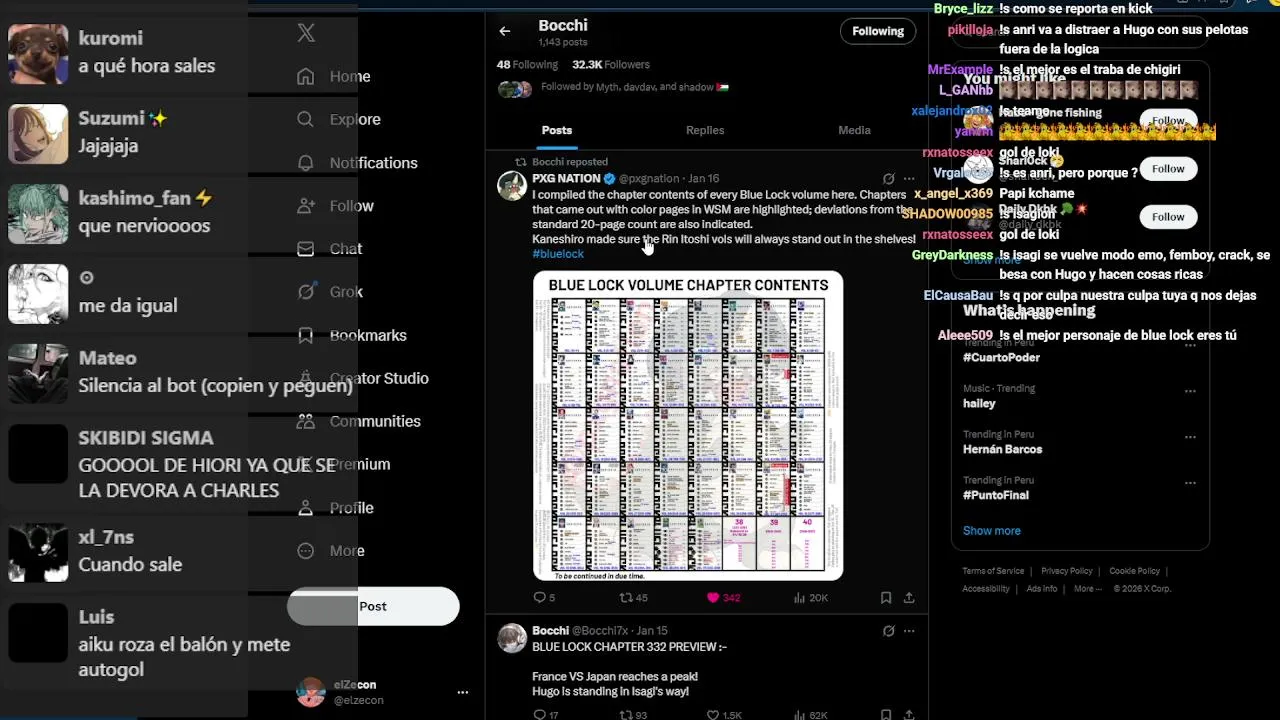Switch to the Media tab
1280x720 pixels.
coord(854,130)
